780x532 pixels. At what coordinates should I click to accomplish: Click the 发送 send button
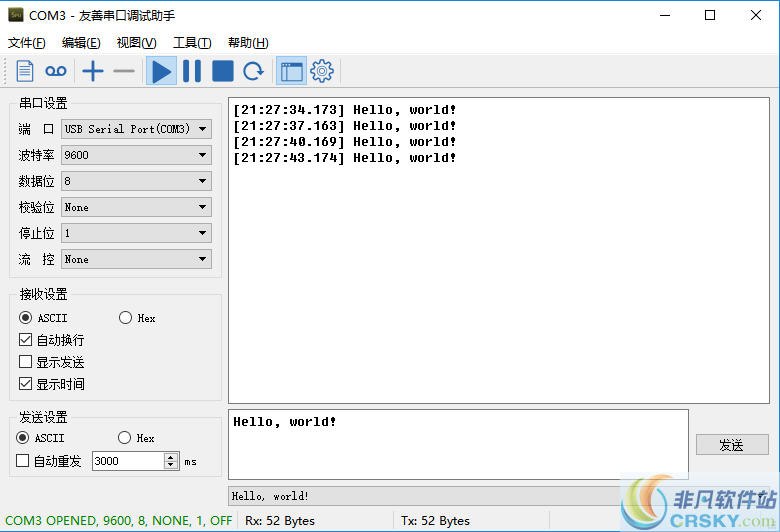point(732,445)
